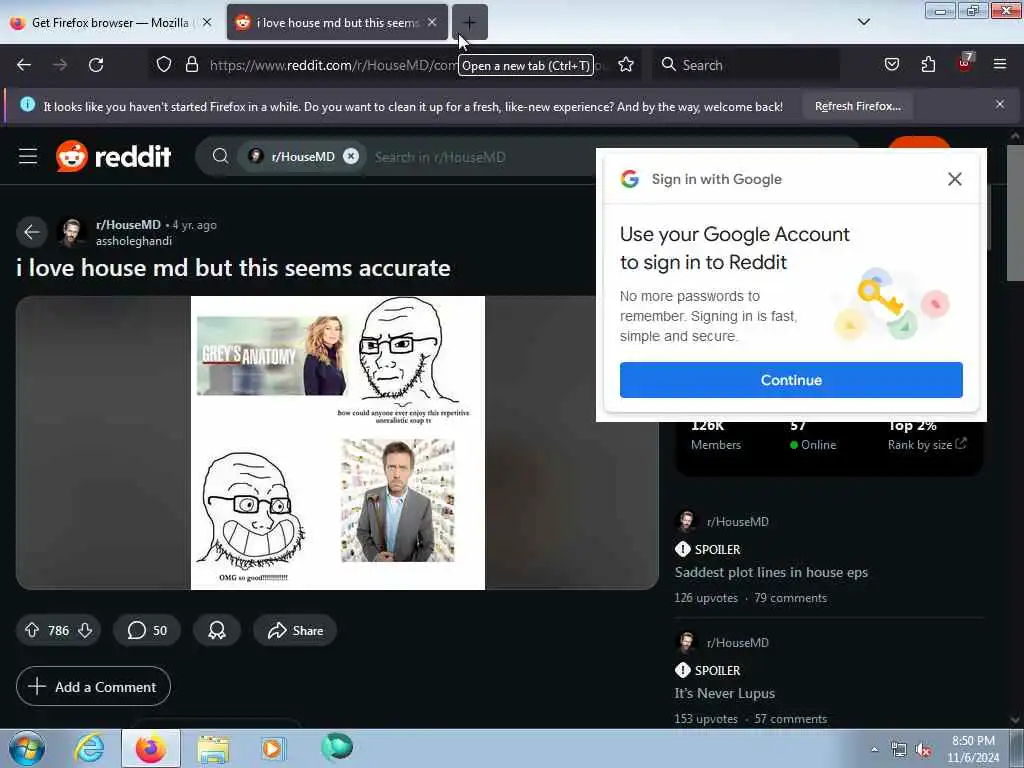This screenshot has width=1024, height=768.
Task: Open the meme image in post
Action: [338, 443]
